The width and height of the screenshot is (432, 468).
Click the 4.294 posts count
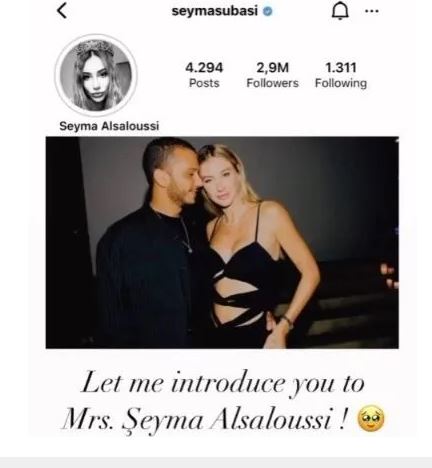point(204,68)
